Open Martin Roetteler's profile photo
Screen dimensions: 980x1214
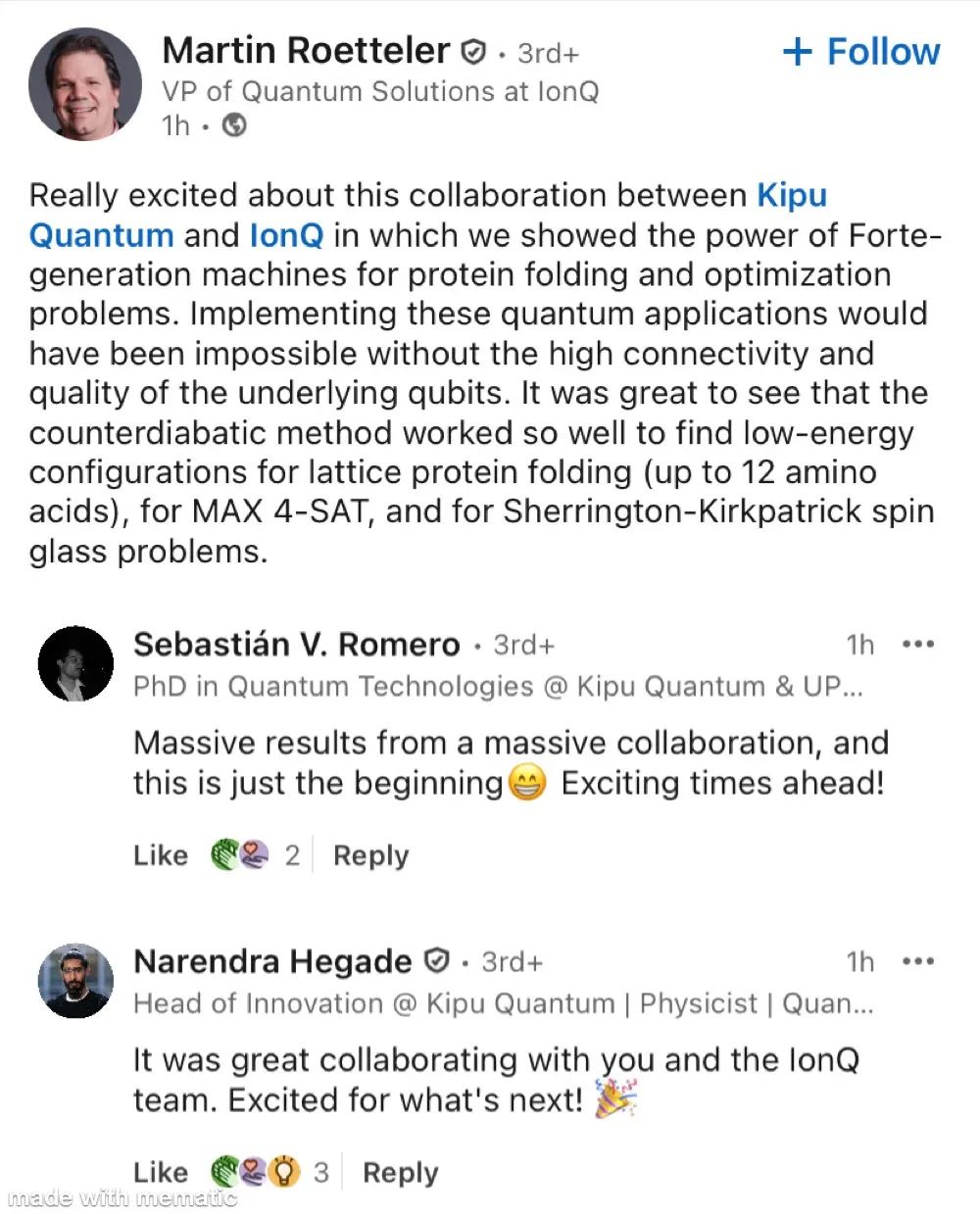coord(85,84)
